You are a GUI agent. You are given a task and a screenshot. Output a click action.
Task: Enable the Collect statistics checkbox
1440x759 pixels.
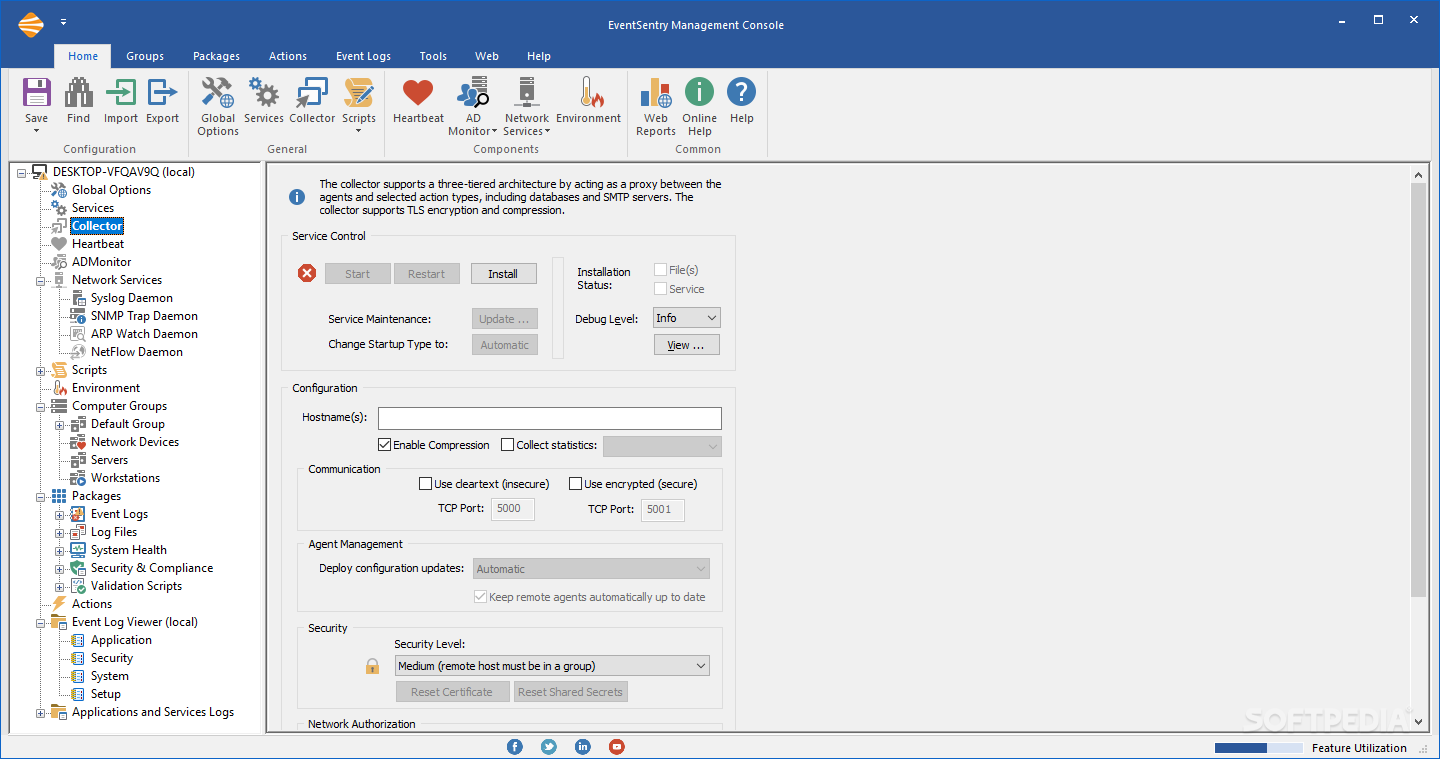(x=507, y=445)
